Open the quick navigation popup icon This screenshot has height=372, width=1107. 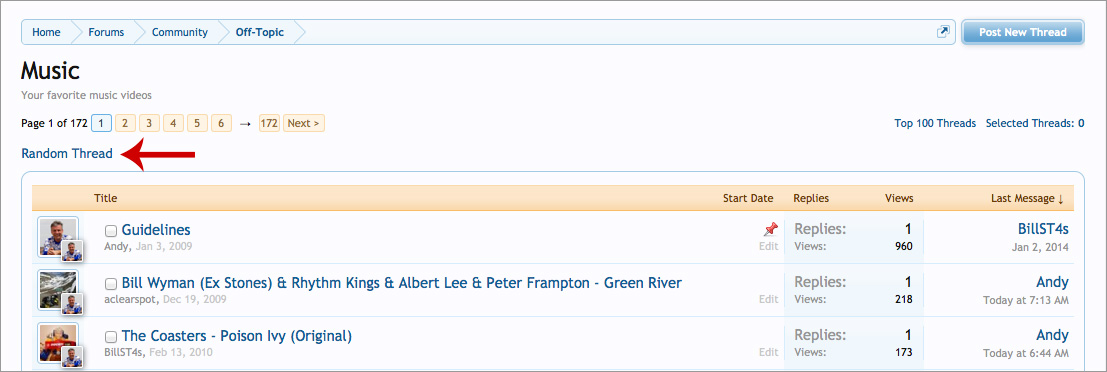point(943,32)
